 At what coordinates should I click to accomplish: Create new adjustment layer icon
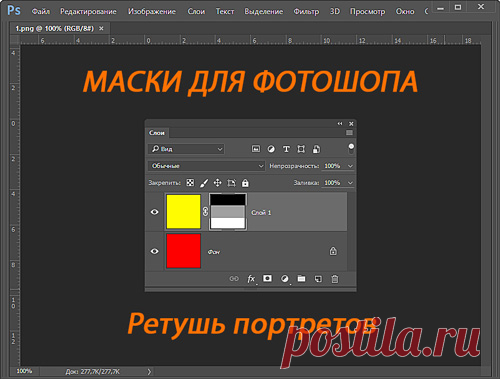284,278
